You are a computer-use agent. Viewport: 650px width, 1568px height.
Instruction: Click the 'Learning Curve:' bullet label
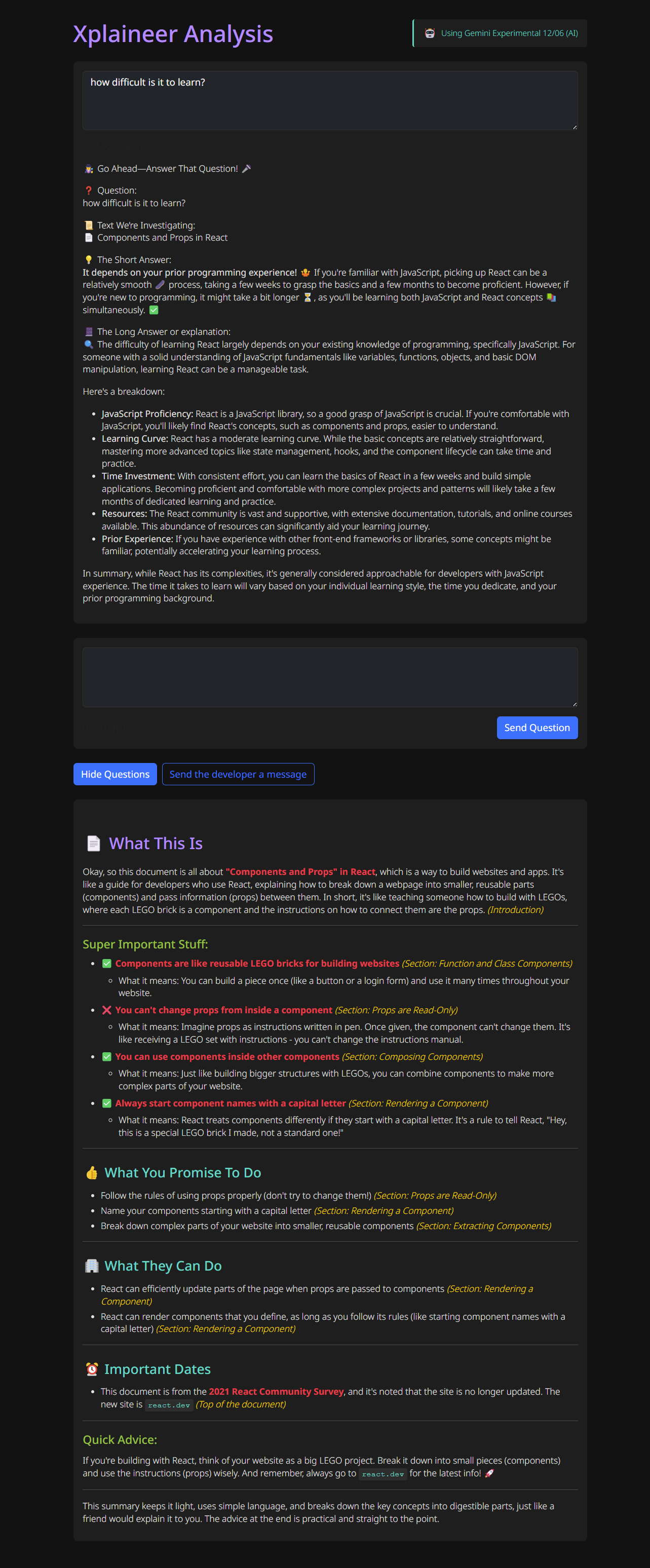click(134, 439)
